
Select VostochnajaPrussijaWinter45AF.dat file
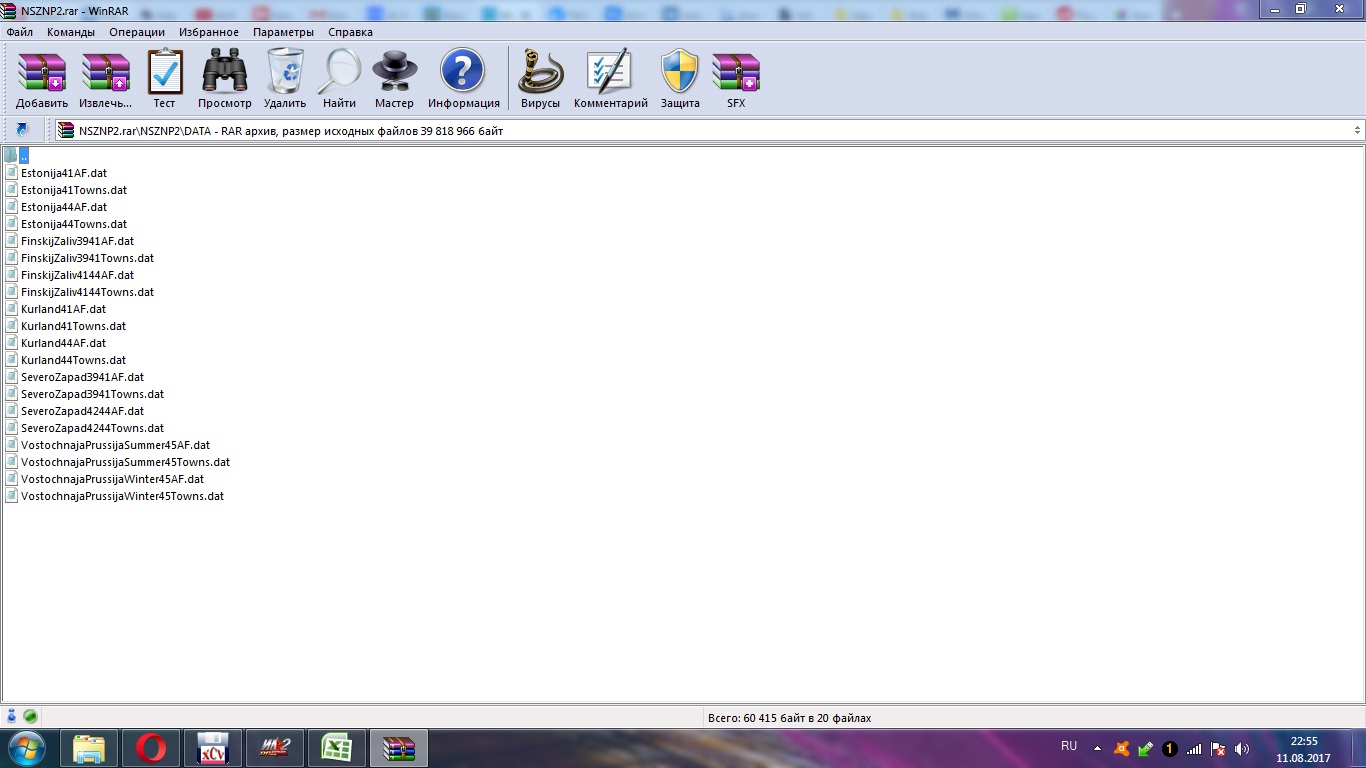[x=112, y=479]
